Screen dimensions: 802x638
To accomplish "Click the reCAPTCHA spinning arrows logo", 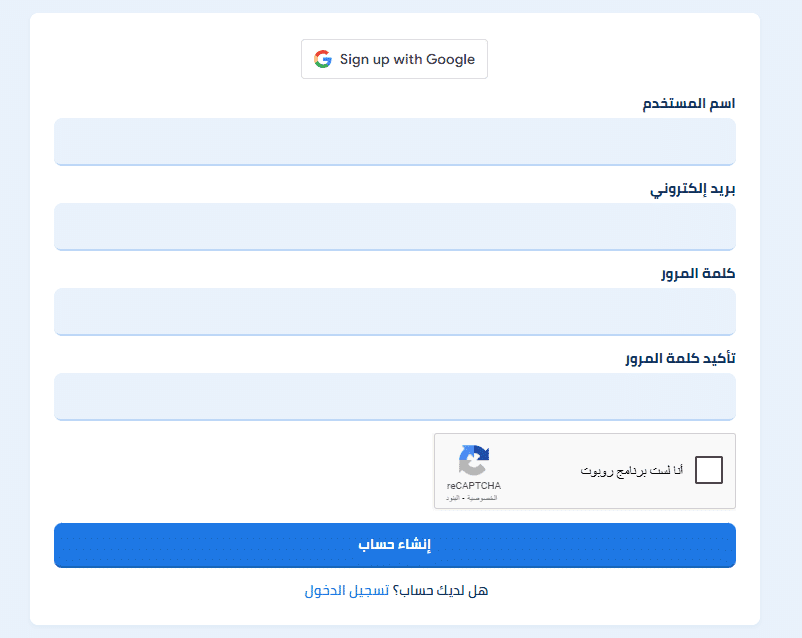I will (x=474, y=461).
